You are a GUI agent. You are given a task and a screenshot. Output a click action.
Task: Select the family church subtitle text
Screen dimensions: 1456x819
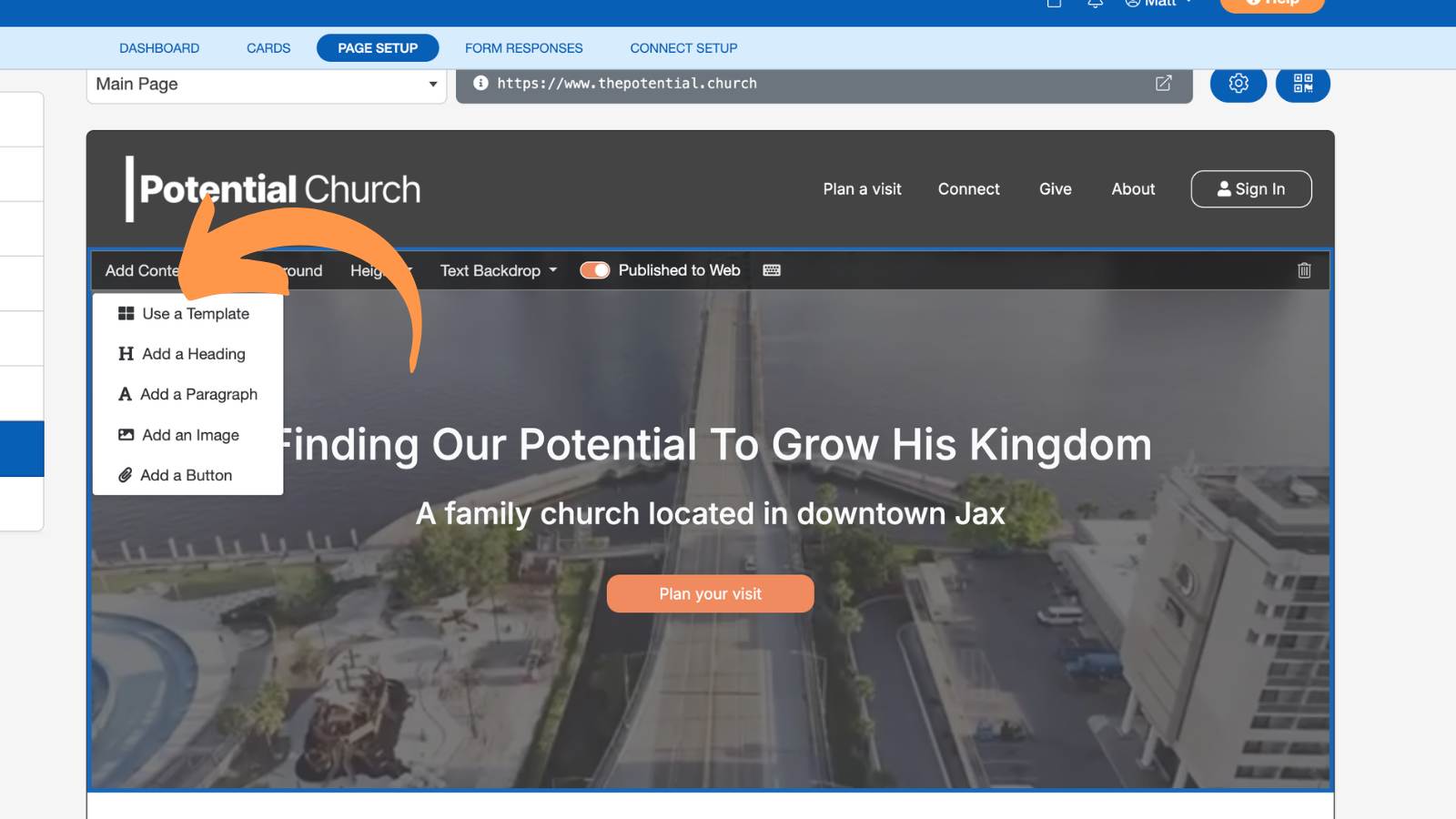tap(711, 514)
